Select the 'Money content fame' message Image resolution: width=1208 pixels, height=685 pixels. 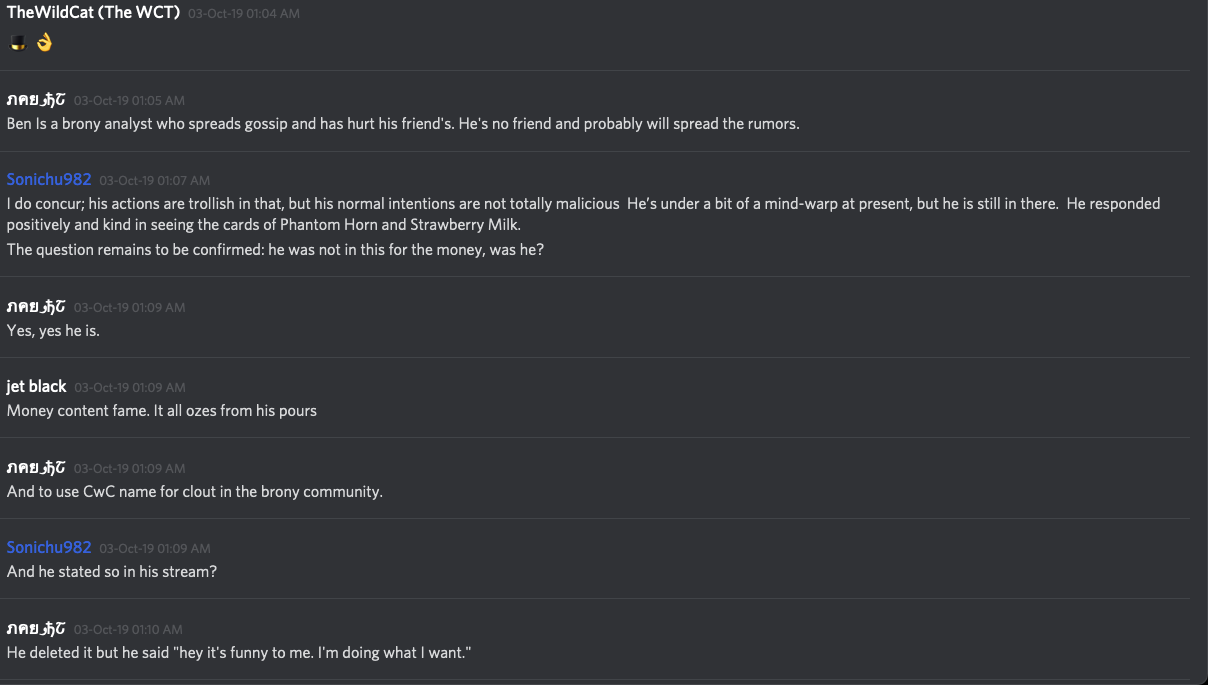coord(161,410)
